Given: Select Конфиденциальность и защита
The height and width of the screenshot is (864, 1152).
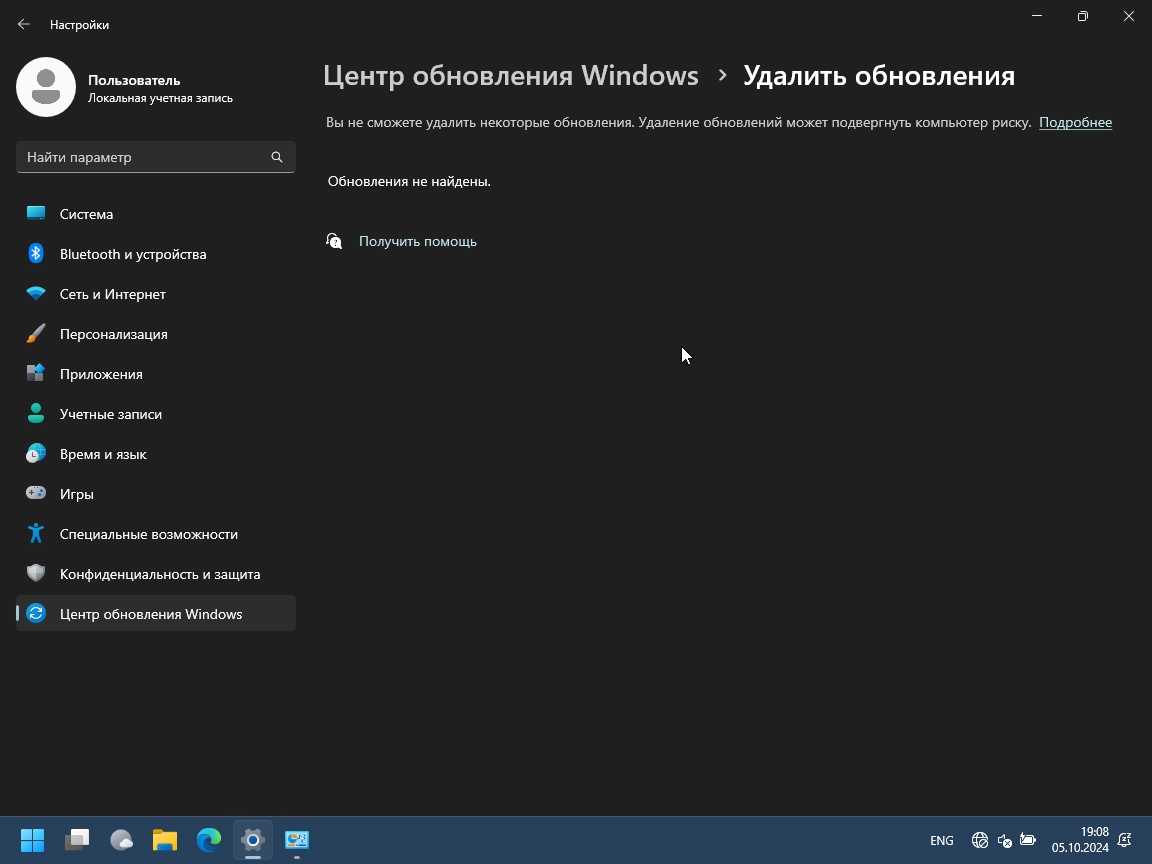Looking at the screenshot, I should 156,574.
